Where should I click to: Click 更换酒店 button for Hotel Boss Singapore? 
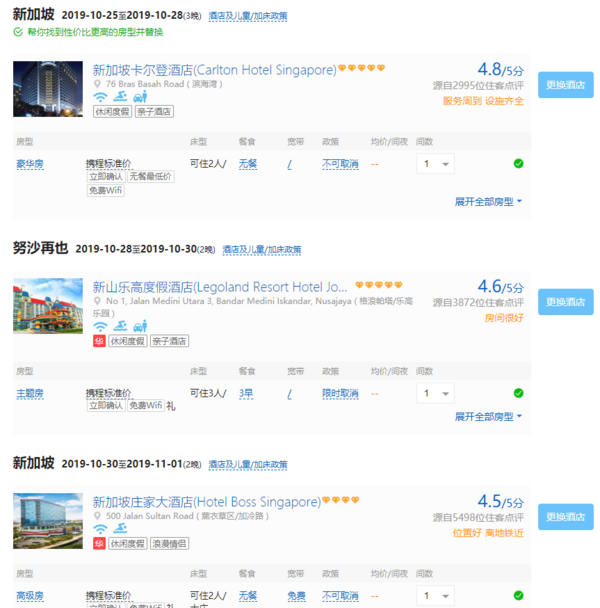565,517
